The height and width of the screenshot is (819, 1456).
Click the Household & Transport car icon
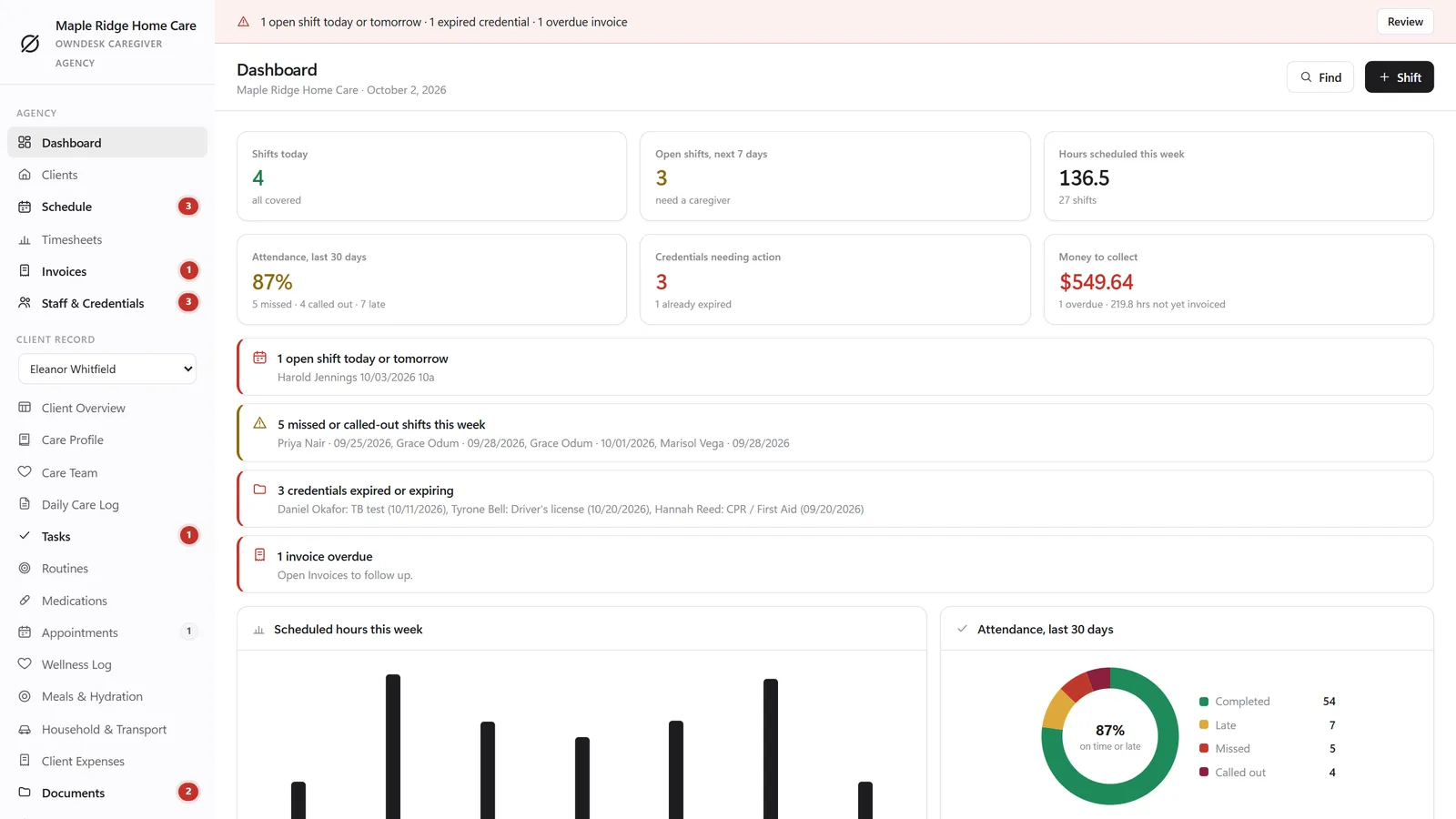tap(25, 729)
